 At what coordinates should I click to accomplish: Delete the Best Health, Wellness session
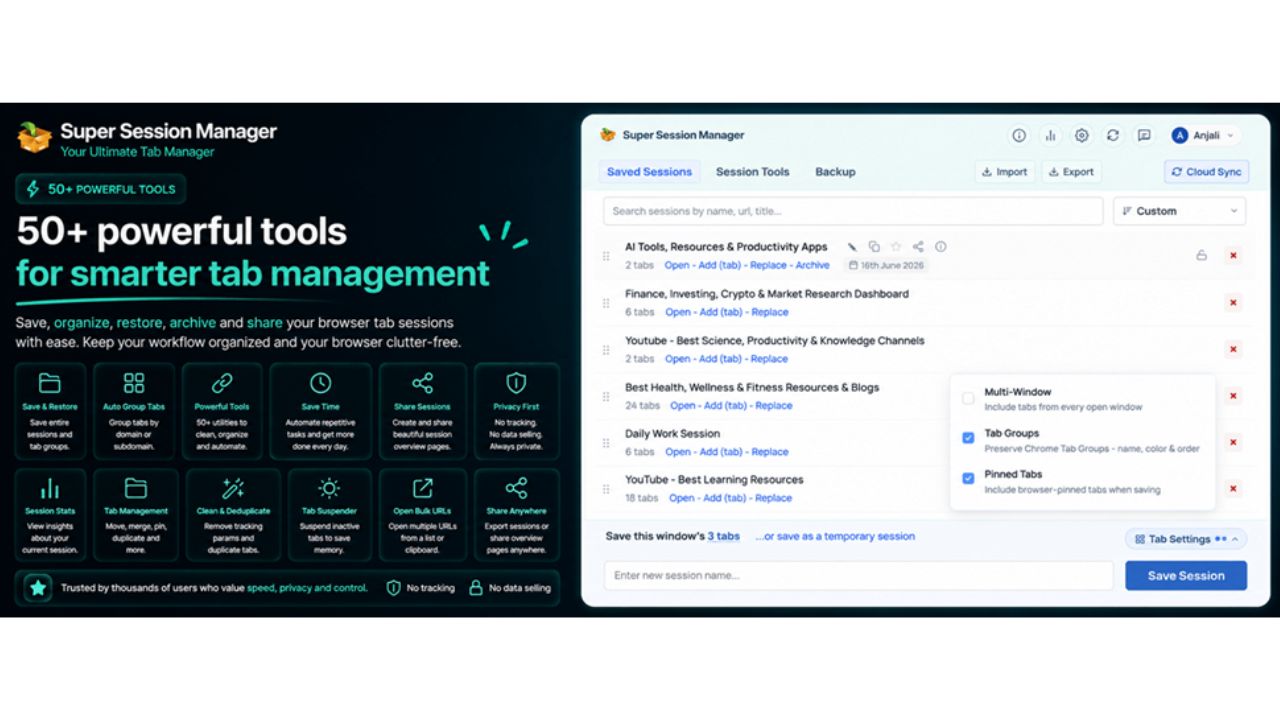click(x=1233, y=396)
